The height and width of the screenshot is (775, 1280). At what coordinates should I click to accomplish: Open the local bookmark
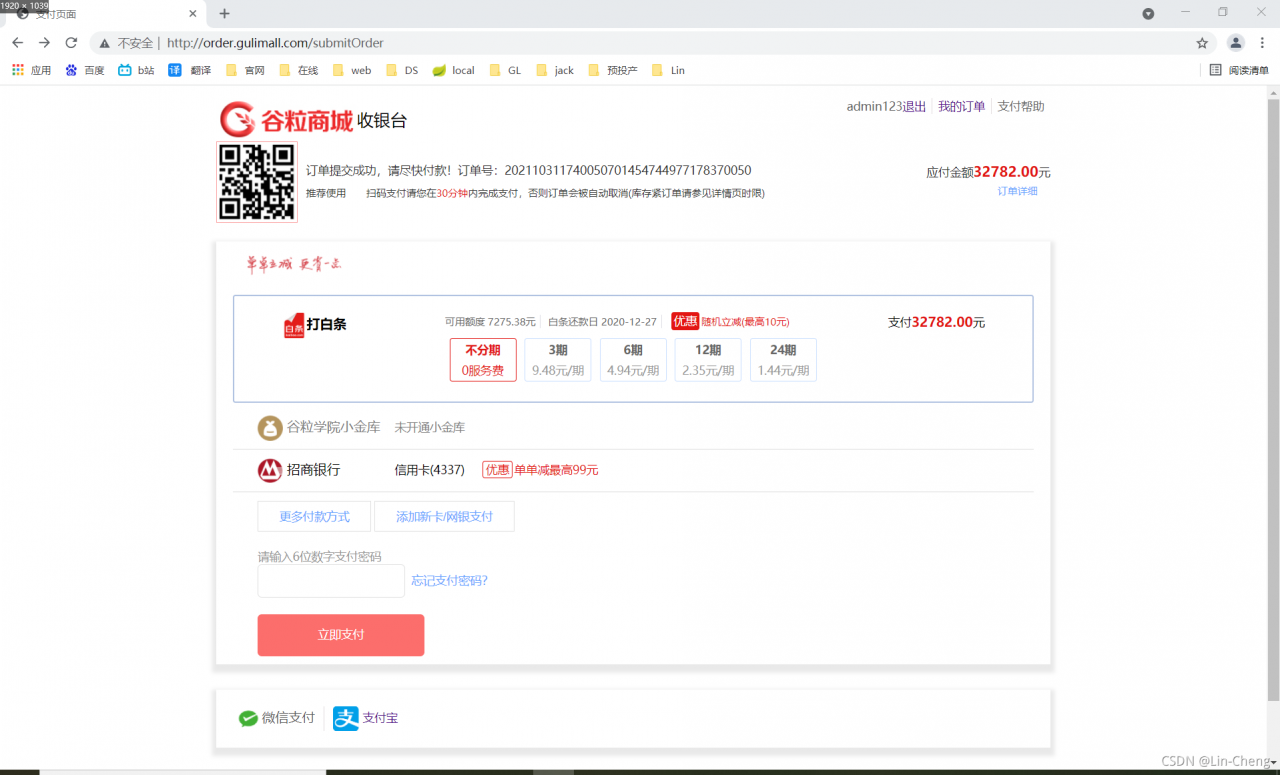pos(453,70)
